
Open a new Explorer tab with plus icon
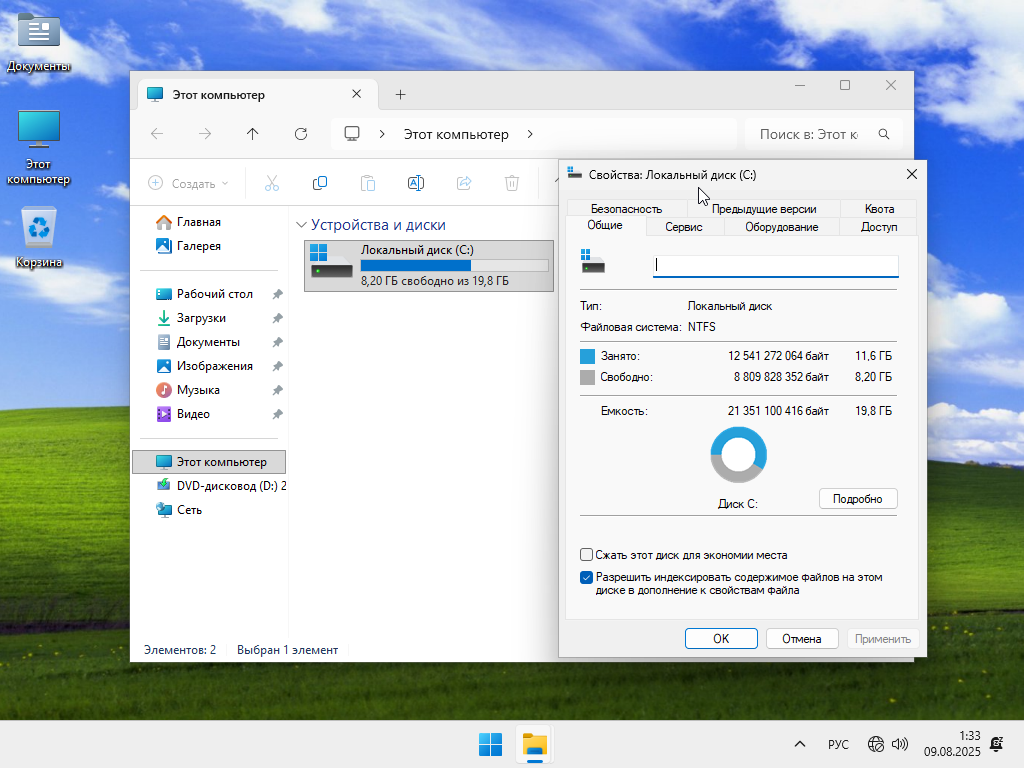400,95
